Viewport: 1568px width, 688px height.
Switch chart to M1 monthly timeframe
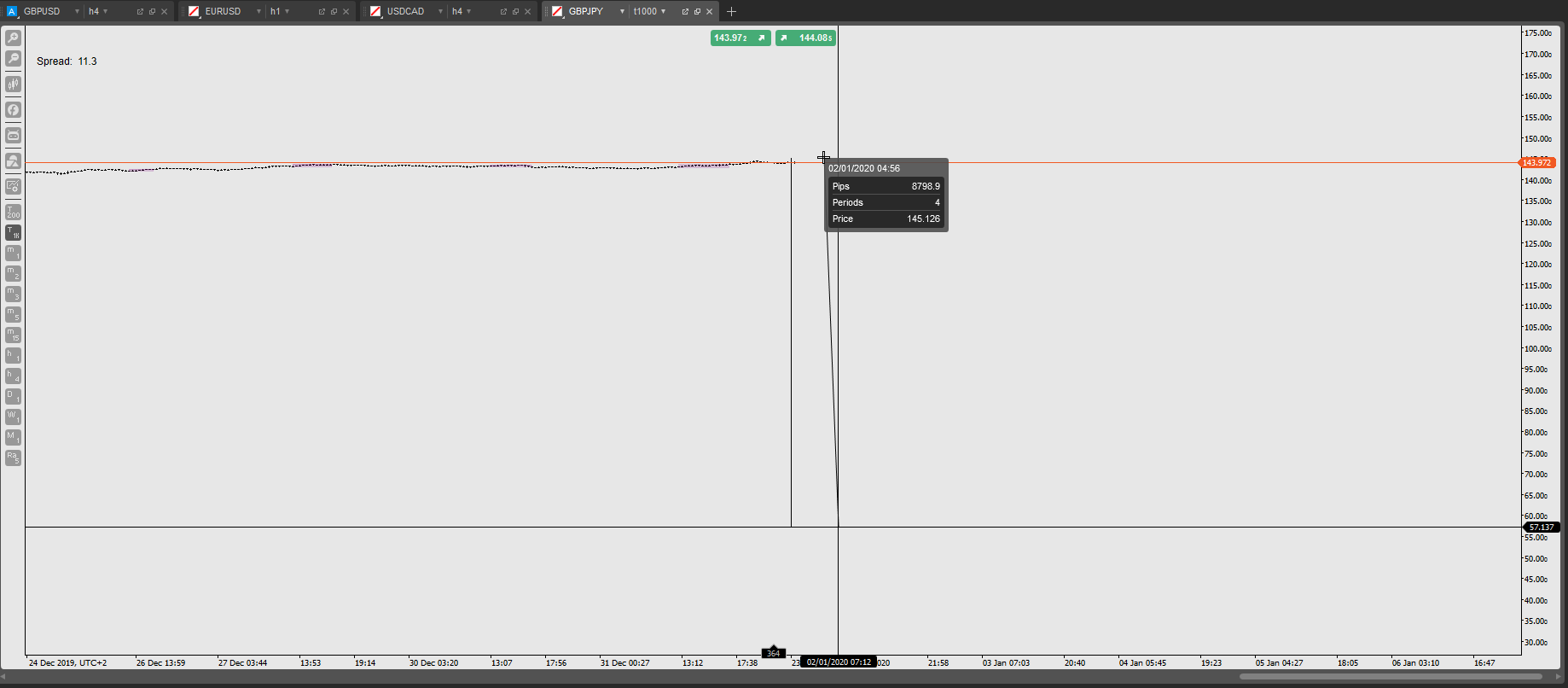[x=13, y=437]
